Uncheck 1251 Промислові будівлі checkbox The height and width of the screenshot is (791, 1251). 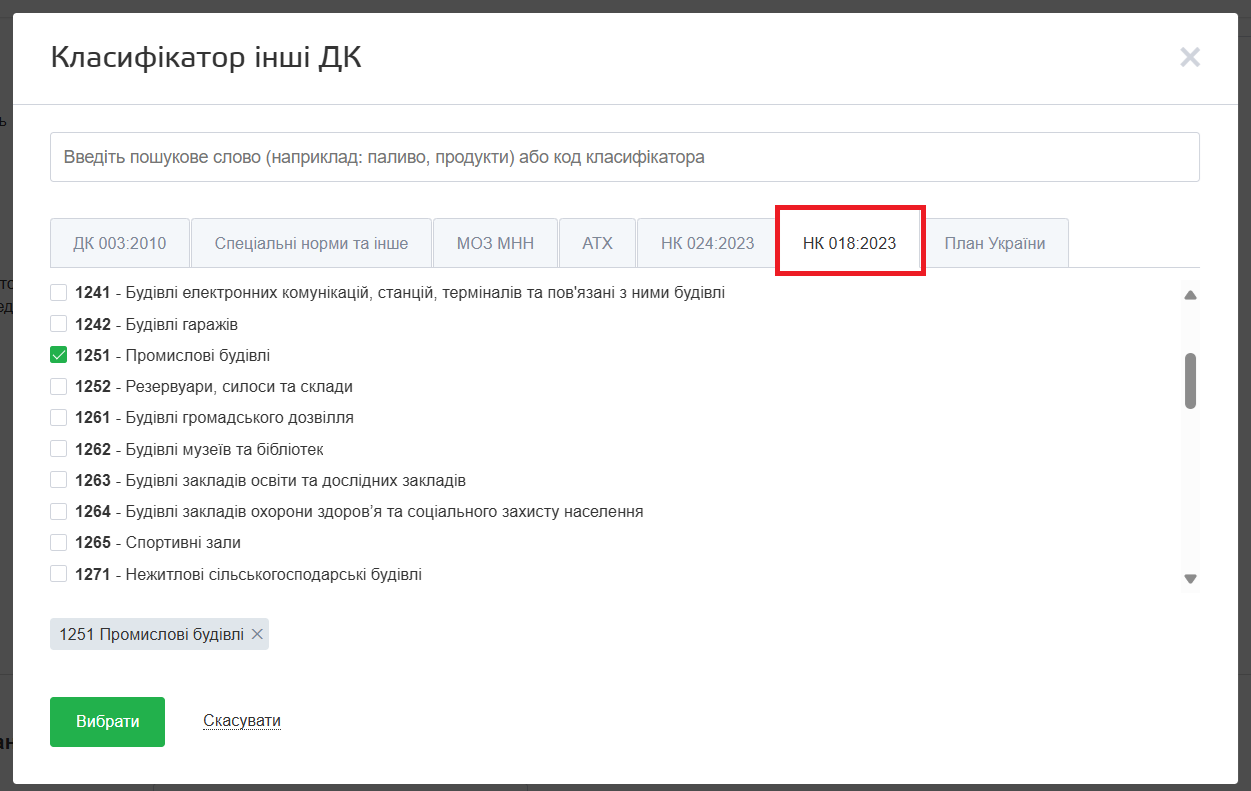(59, 355)
